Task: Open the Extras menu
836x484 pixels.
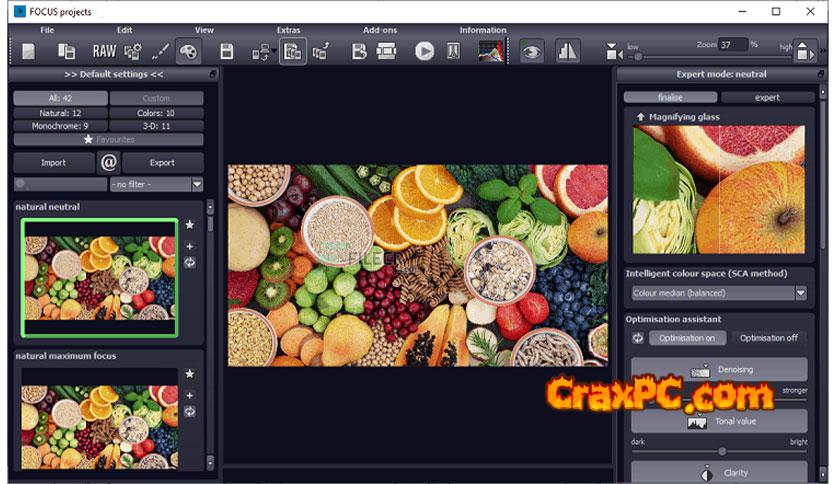Action: (288, 30)
